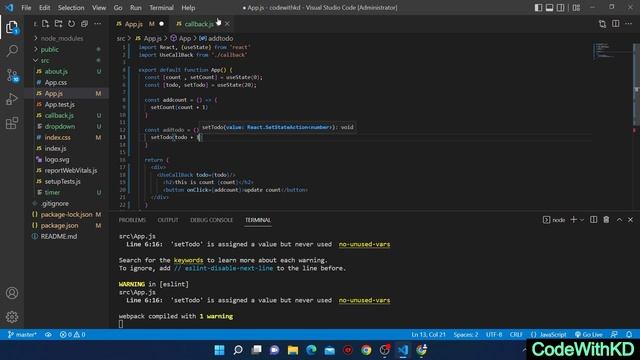Image resolution: width=640 pixels, height=360 pixels.
Task: Open Source Control view in activity bar
Action: click(12, 75)
